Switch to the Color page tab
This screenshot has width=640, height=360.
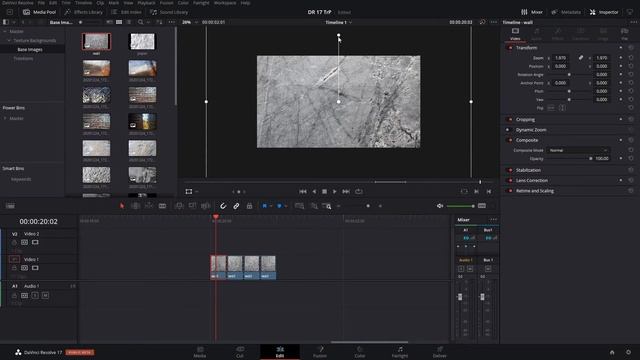coord(360,352)
